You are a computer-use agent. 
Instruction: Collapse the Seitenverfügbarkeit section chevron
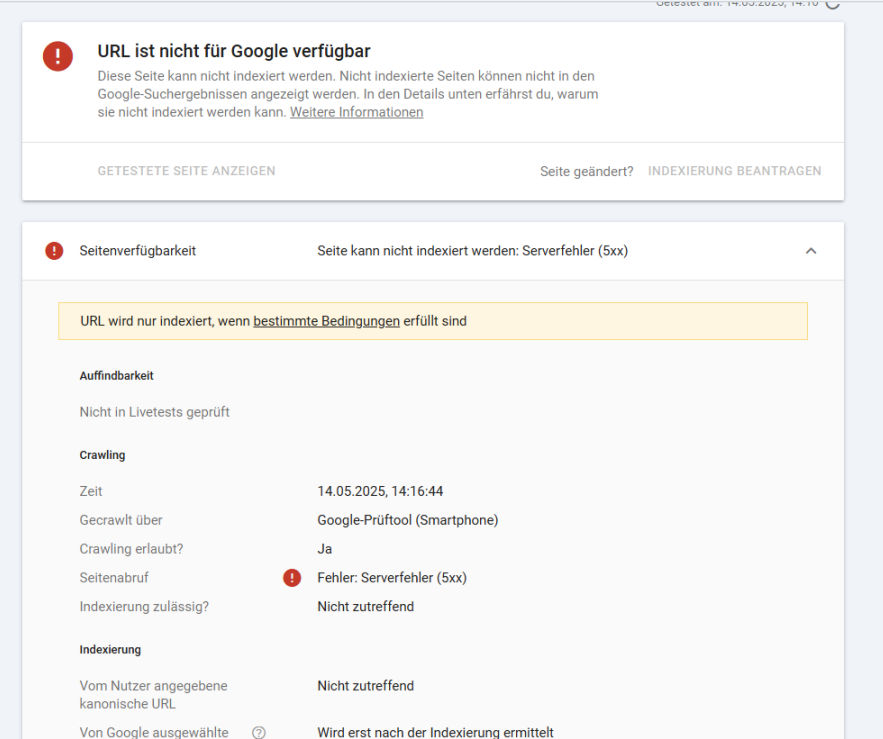coord(811,251)
